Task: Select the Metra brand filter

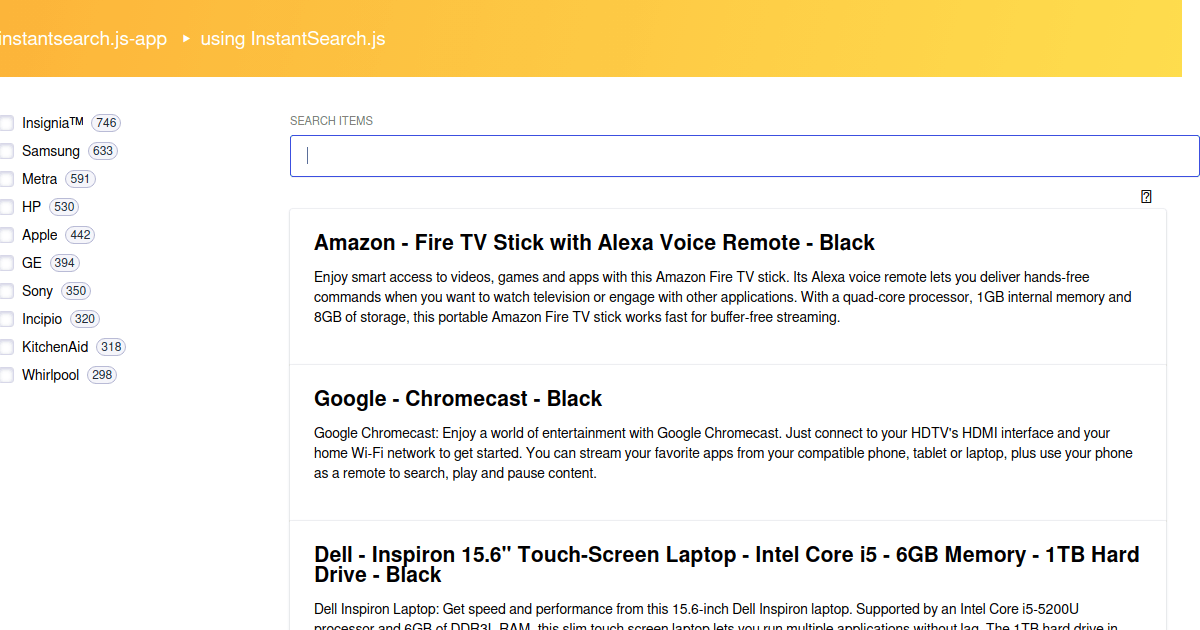Action: tap(6, 178)
